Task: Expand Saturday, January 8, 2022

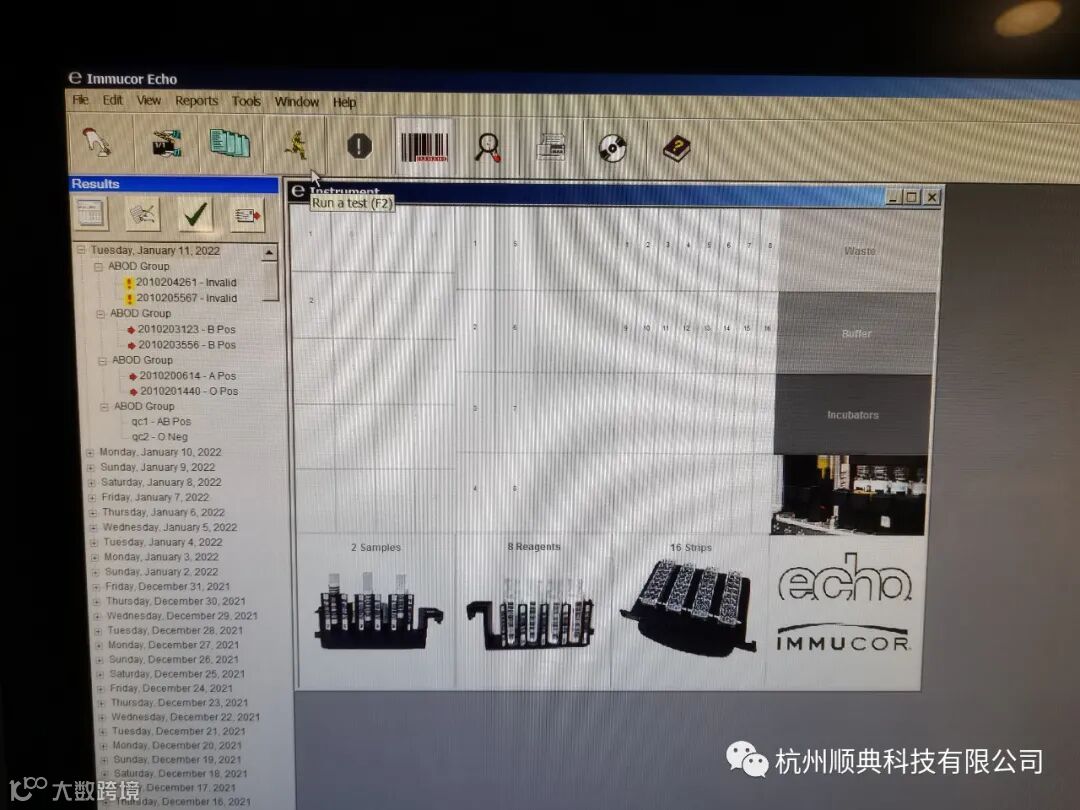Action: point(92,483)
